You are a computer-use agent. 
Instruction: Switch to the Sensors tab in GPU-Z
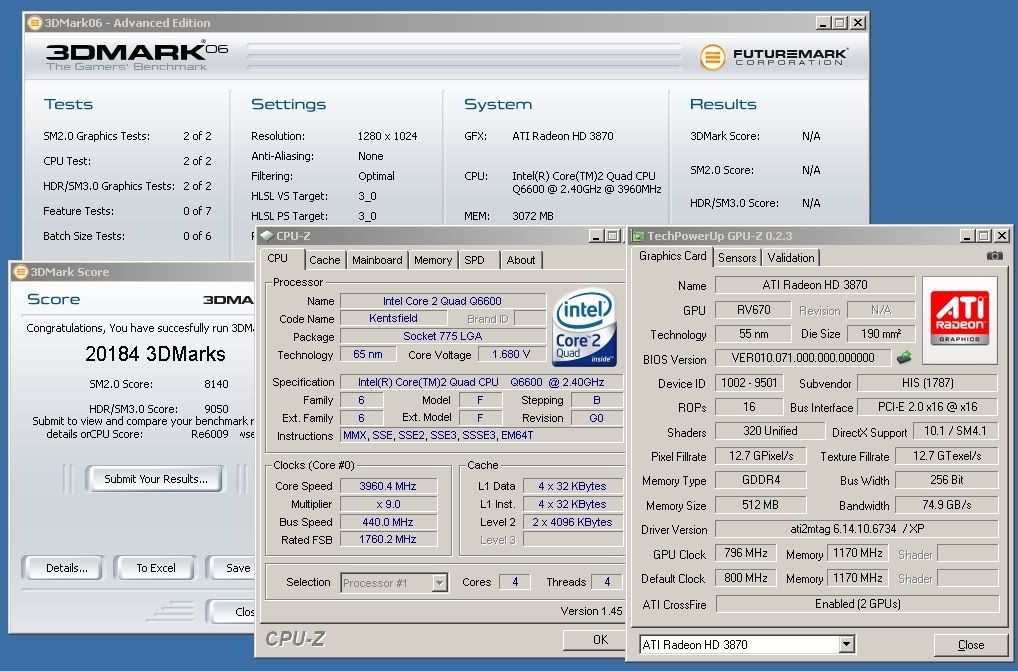737,258
